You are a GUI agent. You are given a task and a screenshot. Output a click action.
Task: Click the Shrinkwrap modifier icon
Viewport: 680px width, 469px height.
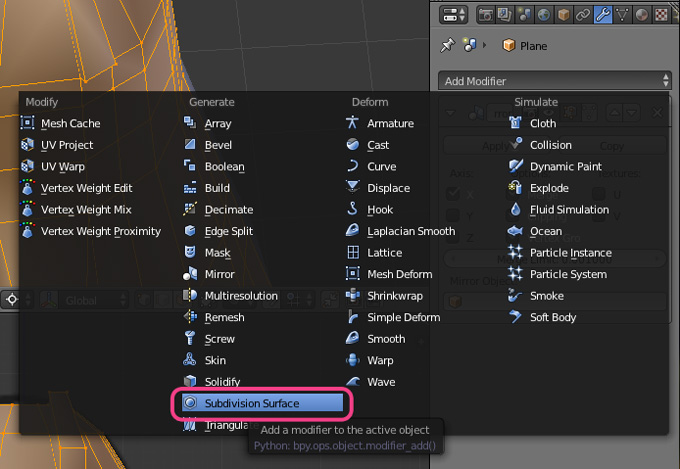click(x=353, y=295)
